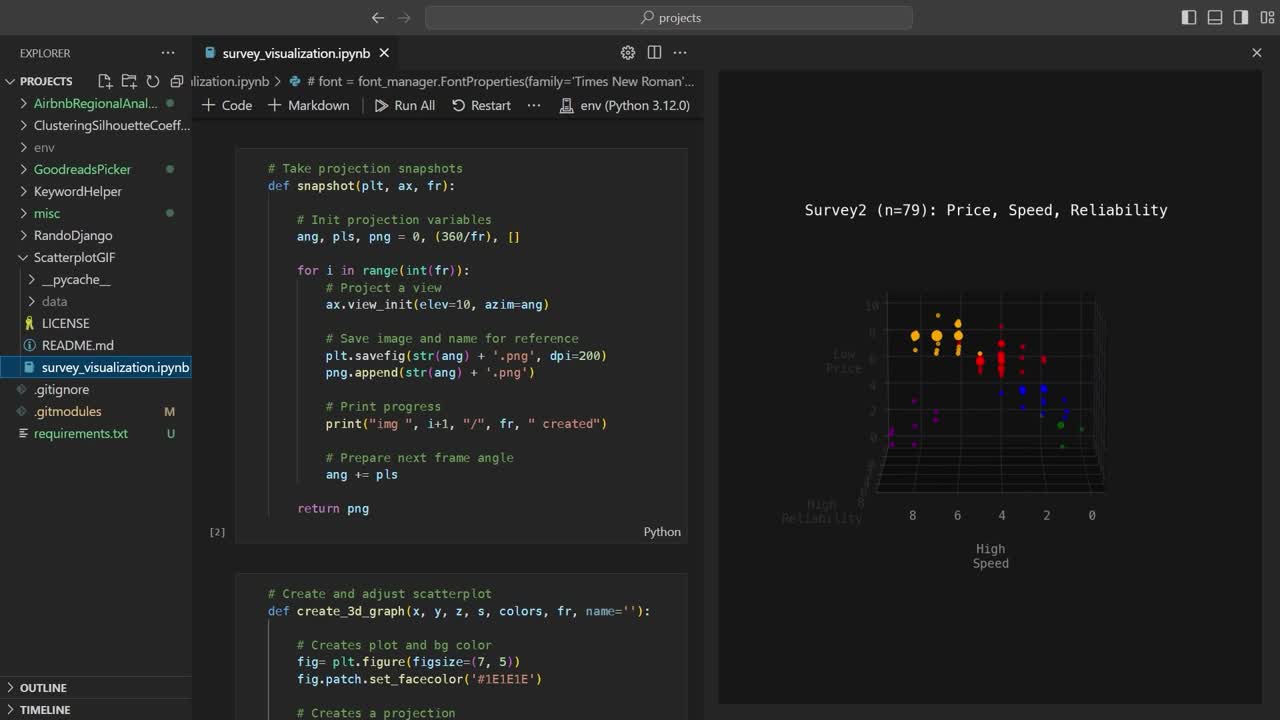The height and width of the screenshot is (720, 1280).
Task: Click the breadcrumb '# font = font_manager...' segment
Action: click(x=492, y=81)
